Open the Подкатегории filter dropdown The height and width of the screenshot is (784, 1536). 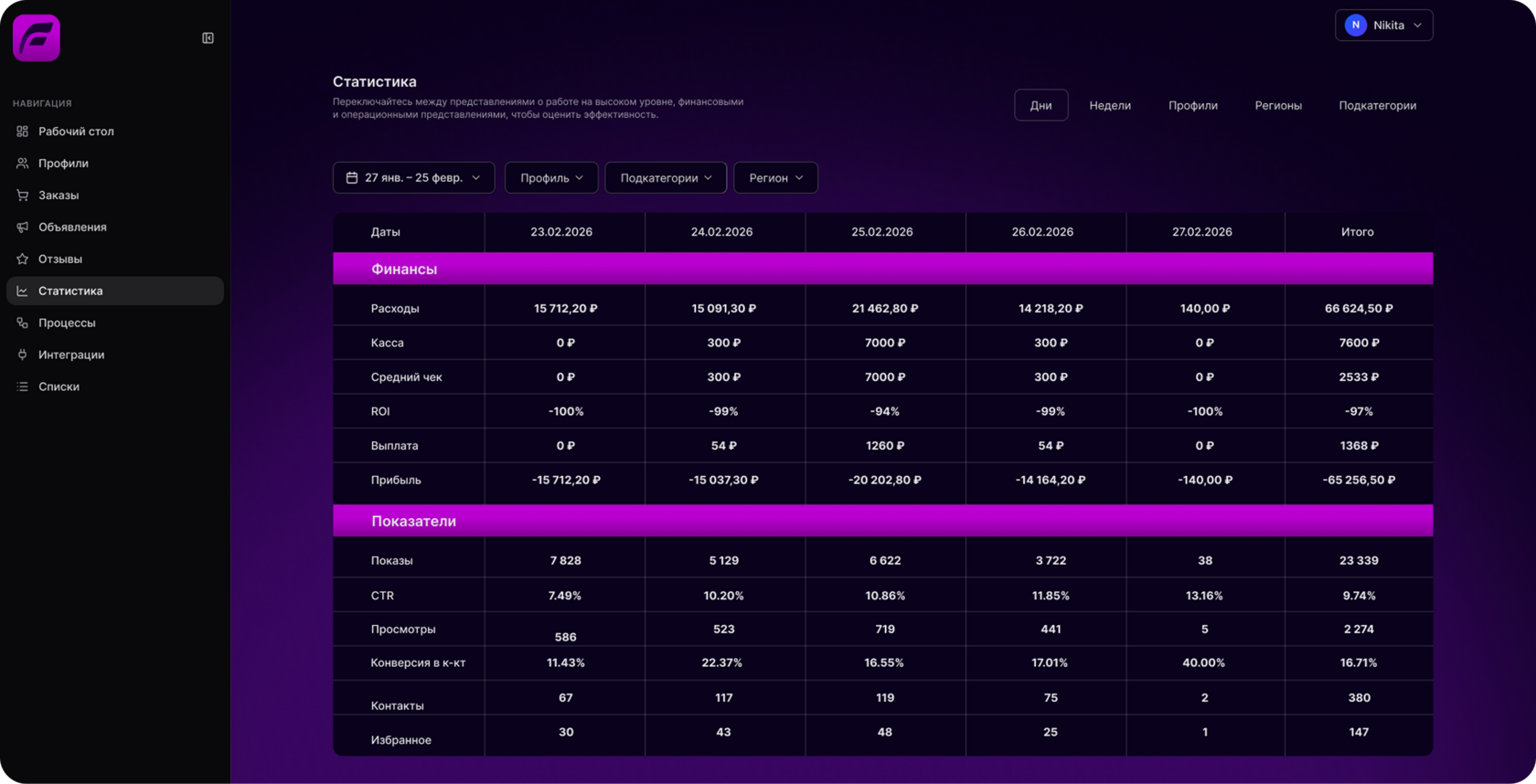[x=666, y=178]
